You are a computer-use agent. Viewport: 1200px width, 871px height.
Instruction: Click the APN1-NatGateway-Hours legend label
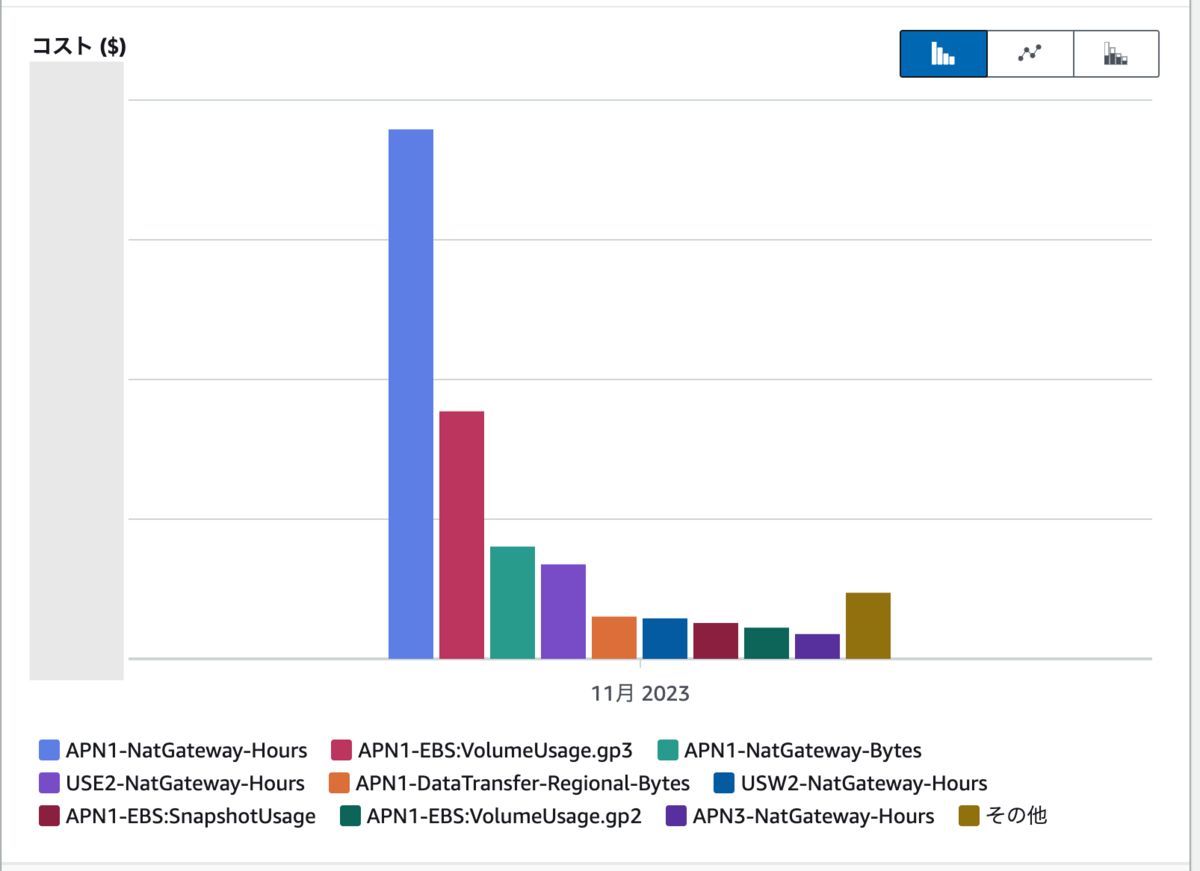click(186, 750)
